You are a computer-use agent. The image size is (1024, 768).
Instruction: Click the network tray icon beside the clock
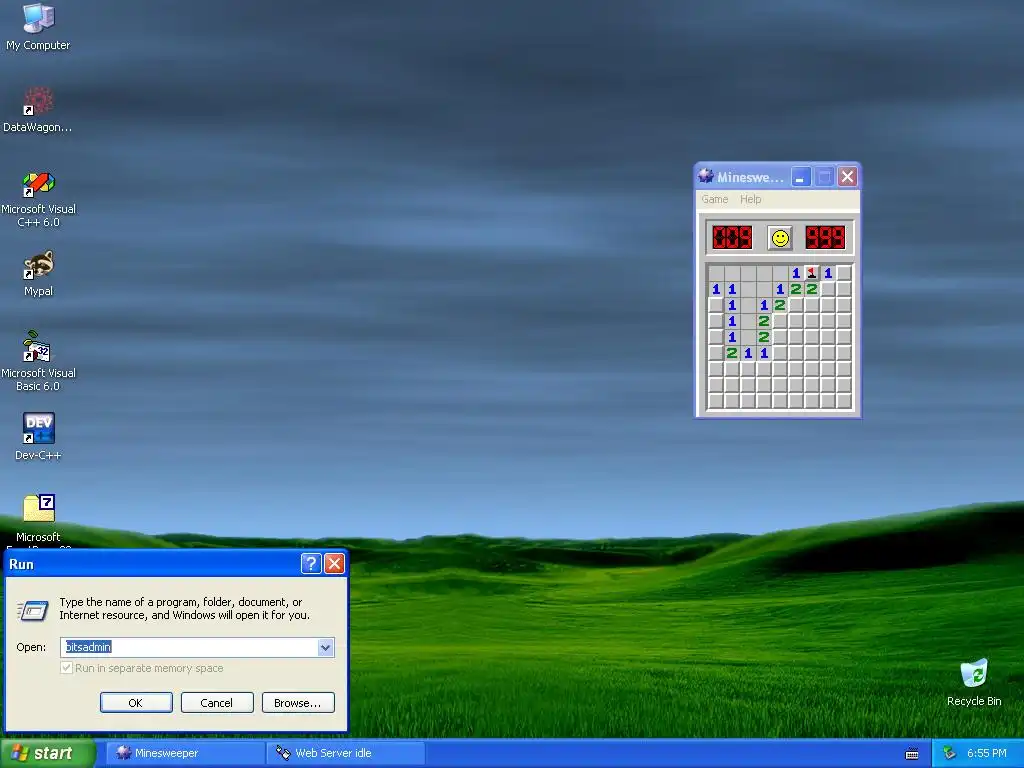coord(949,754)
